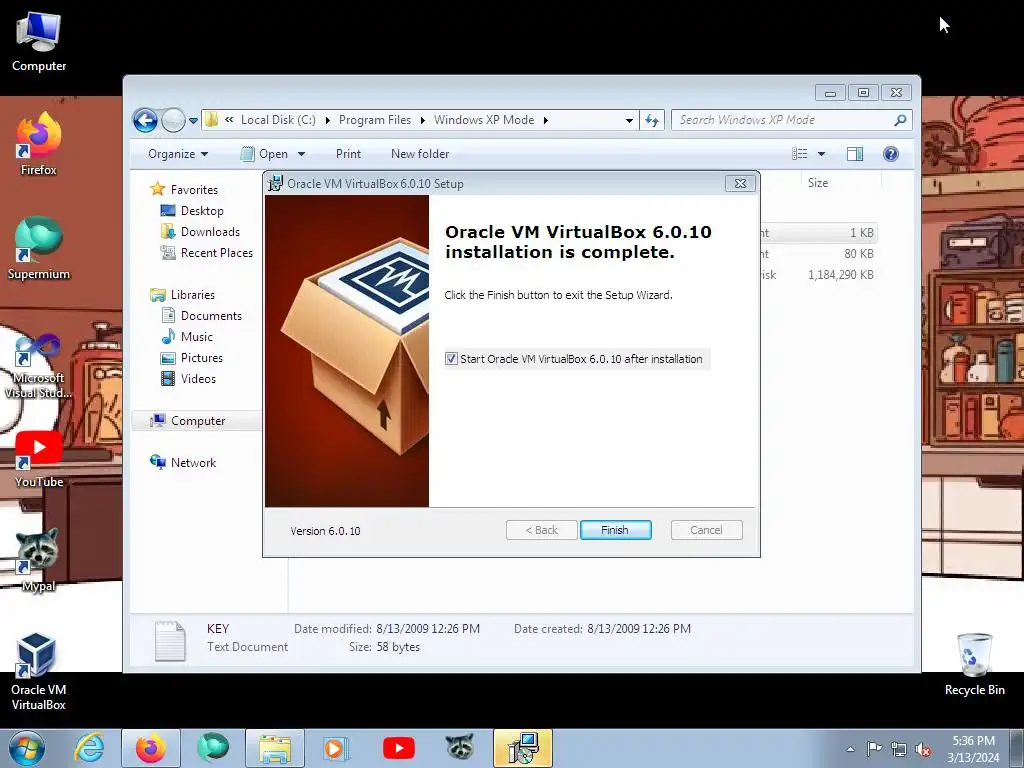
Task: Open Microsoft Visual Studio desktop shortcut
Action: [39, 366]
